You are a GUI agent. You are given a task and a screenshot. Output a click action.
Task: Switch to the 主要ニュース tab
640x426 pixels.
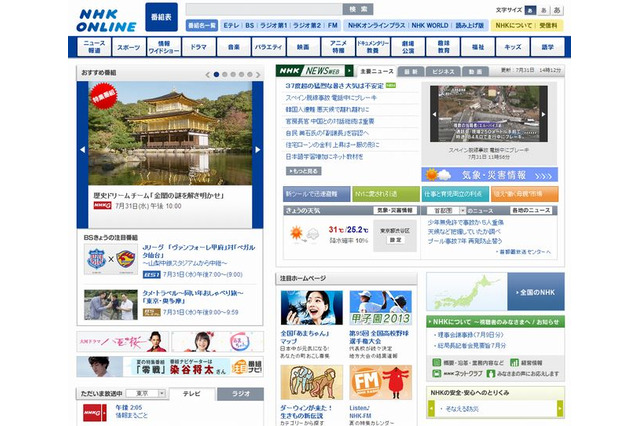(377, 71)
